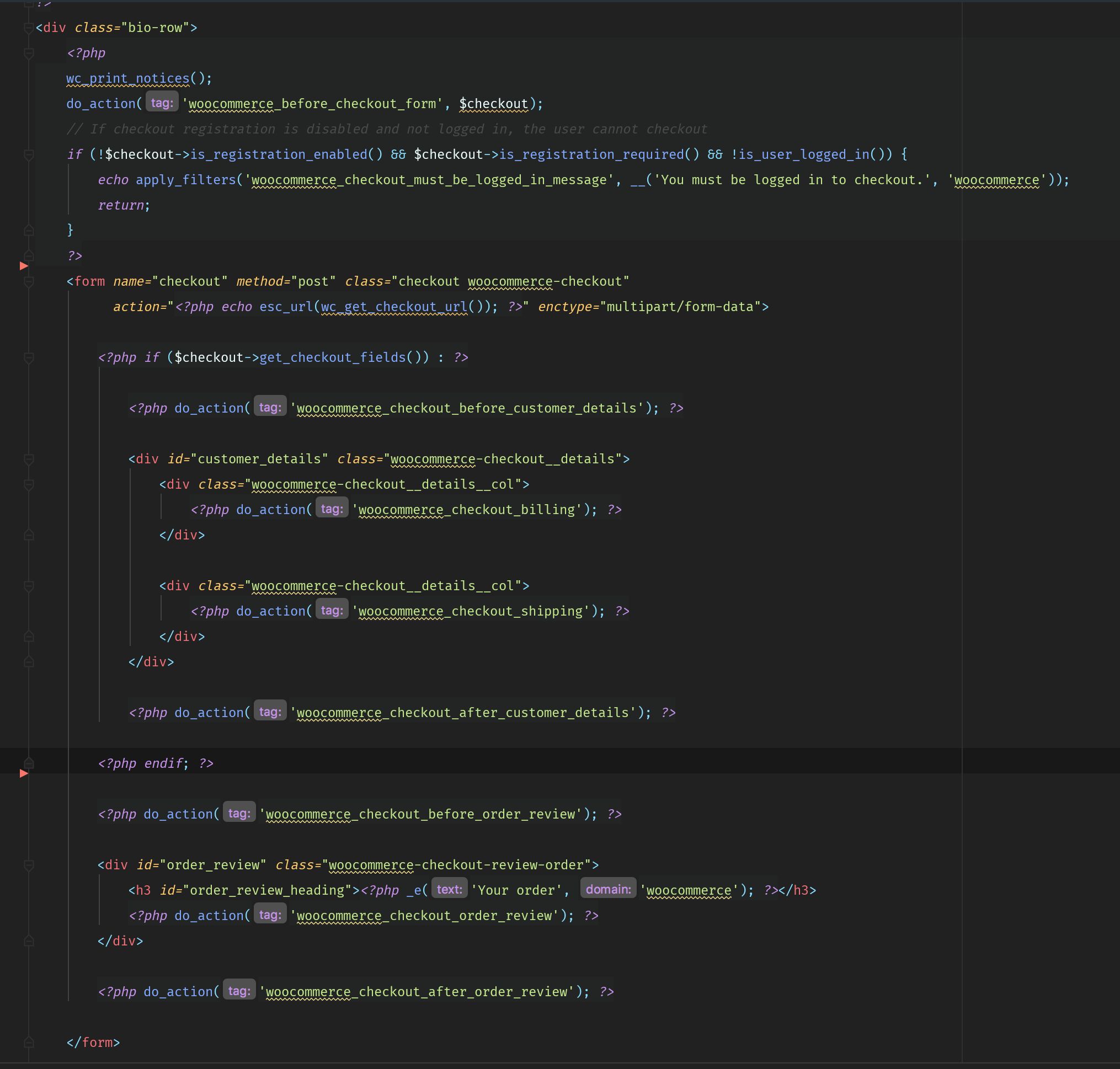Viewport: 1120px width, 1069px height.
Task: Collapse the order_review div fold marker
Action: [x=29, y=865]
